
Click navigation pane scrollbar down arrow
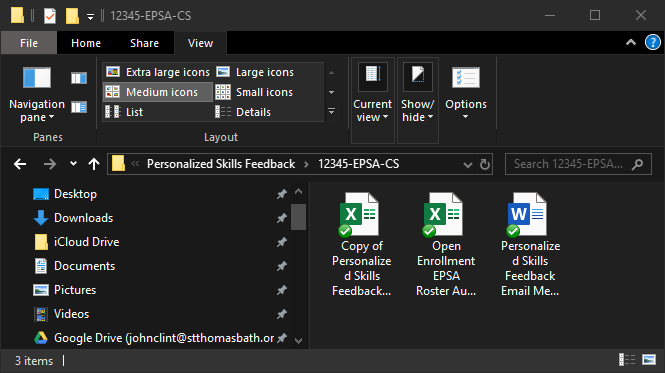[299, 341]
